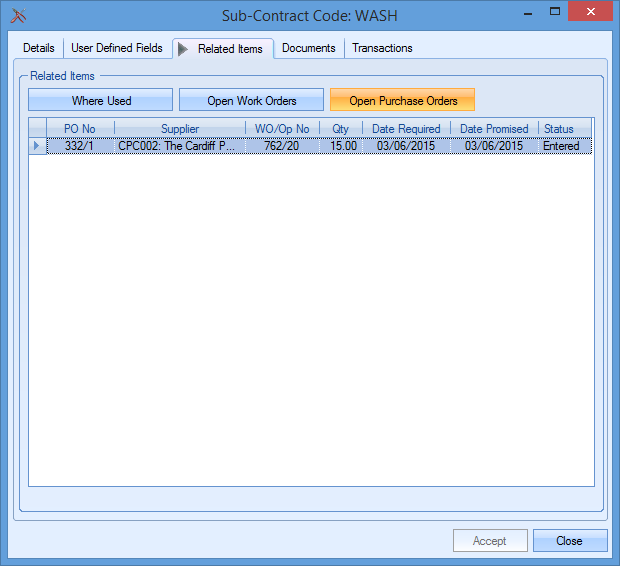Click the Status column header
This screenshot has width=620, height=566.
click(559, 129)
